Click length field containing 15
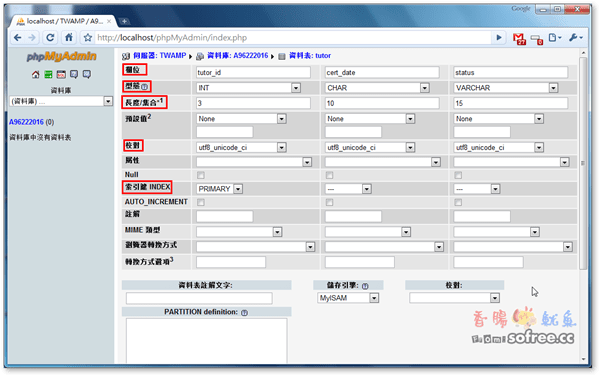Viewport: 600px width, 376px height. [x=511, y=103]
